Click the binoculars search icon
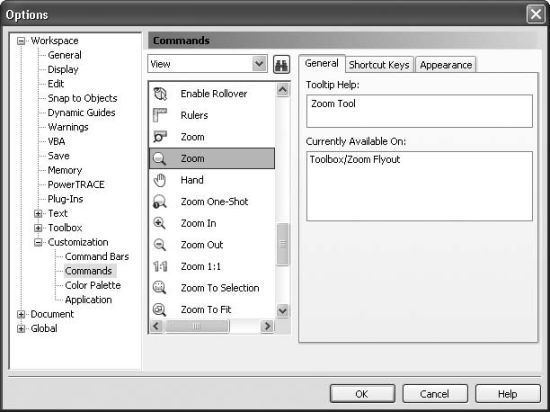The height and width of the screenshot is (412, 550). 282,64
